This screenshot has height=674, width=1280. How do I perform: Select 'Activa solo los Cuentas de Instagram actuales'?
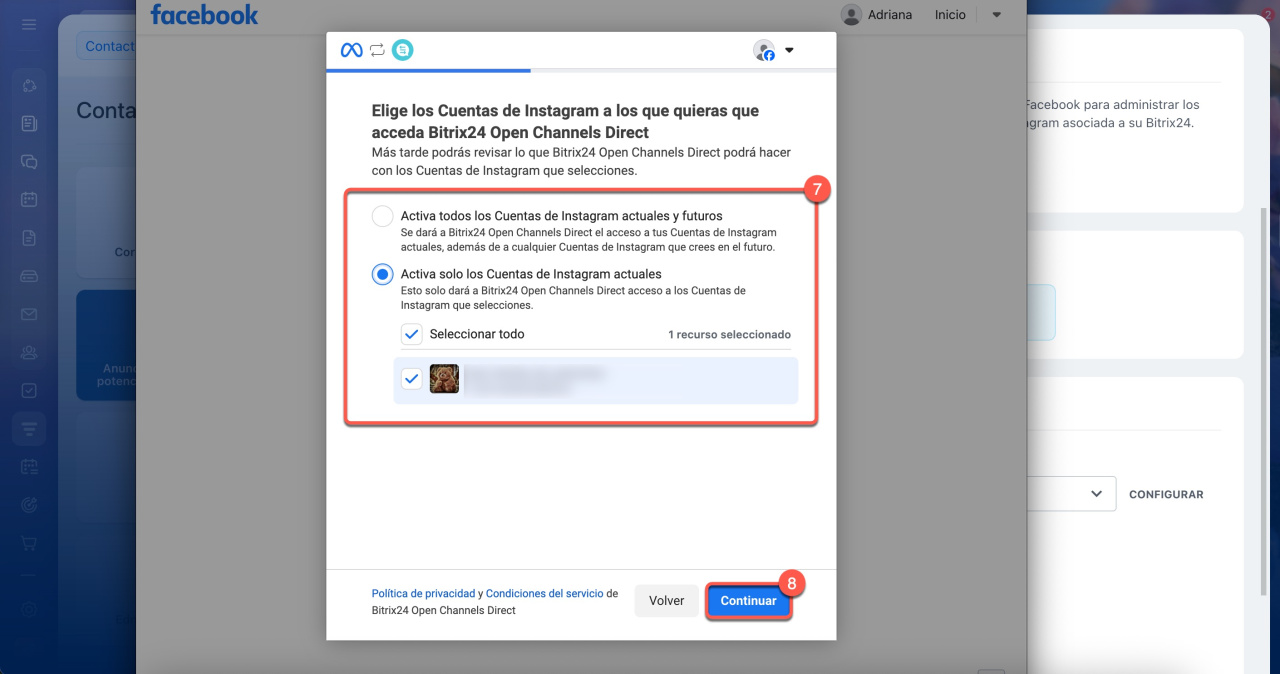pos(382,274)
